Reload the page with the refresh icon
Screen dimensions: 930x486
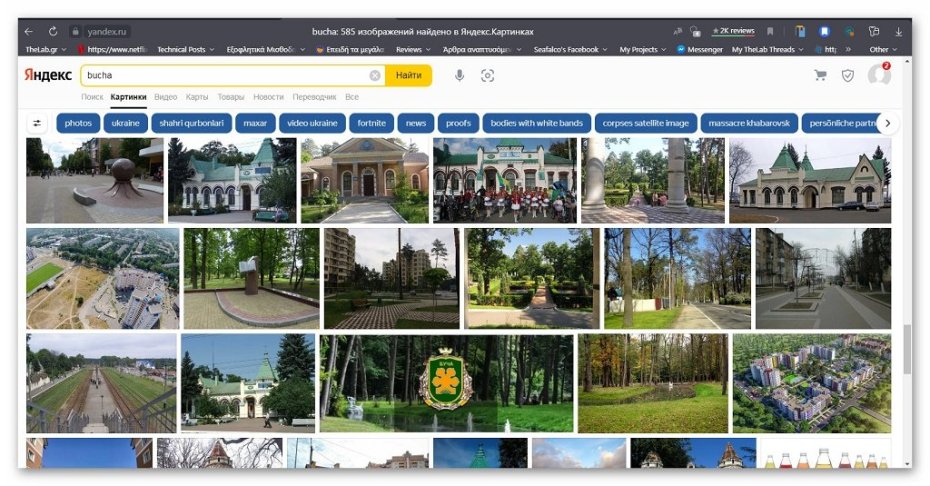pyautogui.click(x=53, y=31)
